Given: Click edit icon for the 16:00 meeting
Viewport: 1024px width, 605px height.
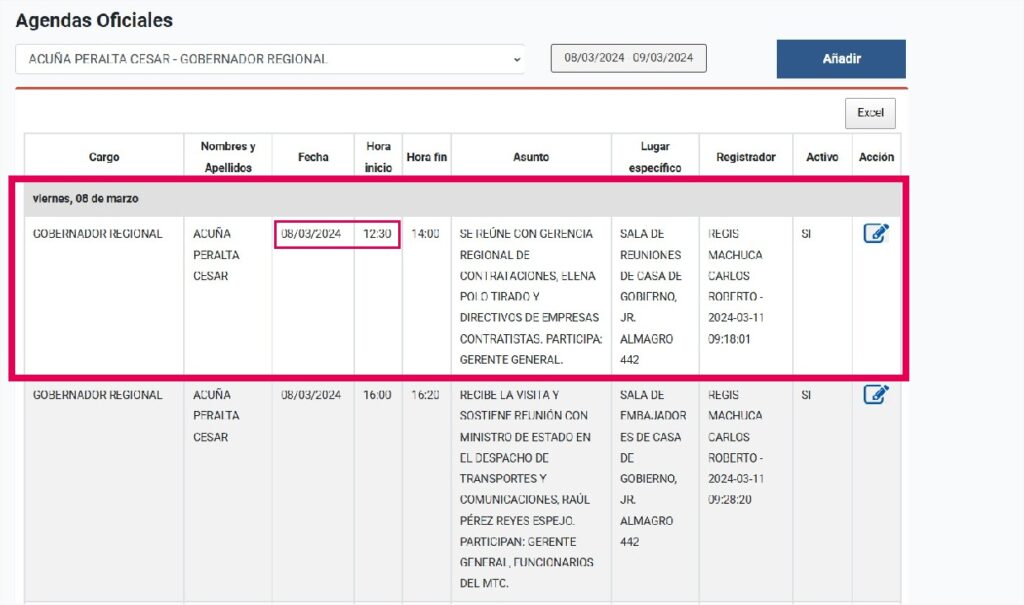Looking at the screenshot, I should (875, 395).
